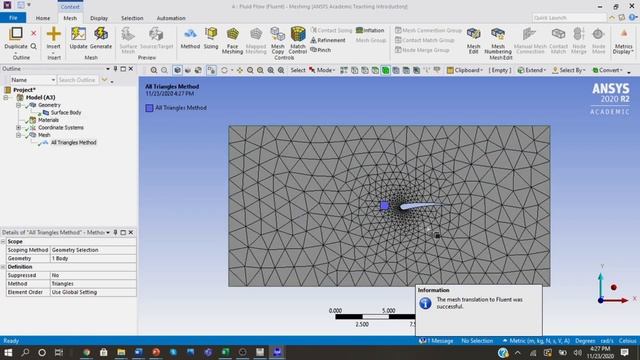Pin the Details panel
This screenshot has height=360, width=640.
116,232
